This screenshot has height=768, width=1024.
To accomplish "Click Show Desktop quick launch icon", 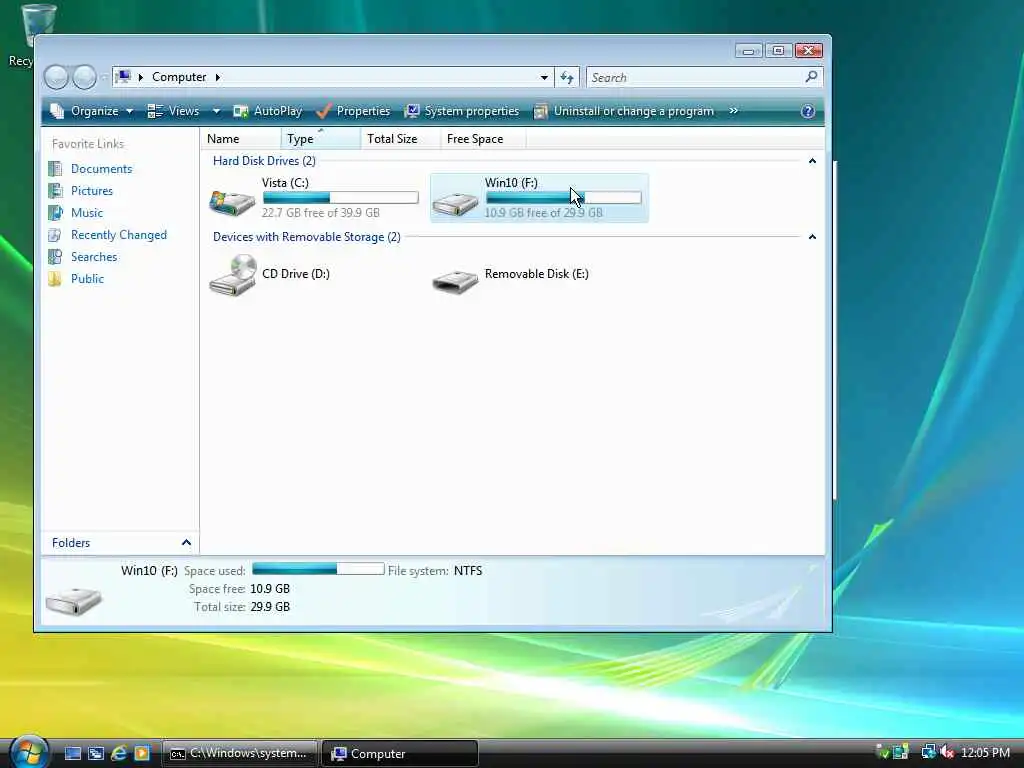I will pyautogui.click(x=72, y=754).
